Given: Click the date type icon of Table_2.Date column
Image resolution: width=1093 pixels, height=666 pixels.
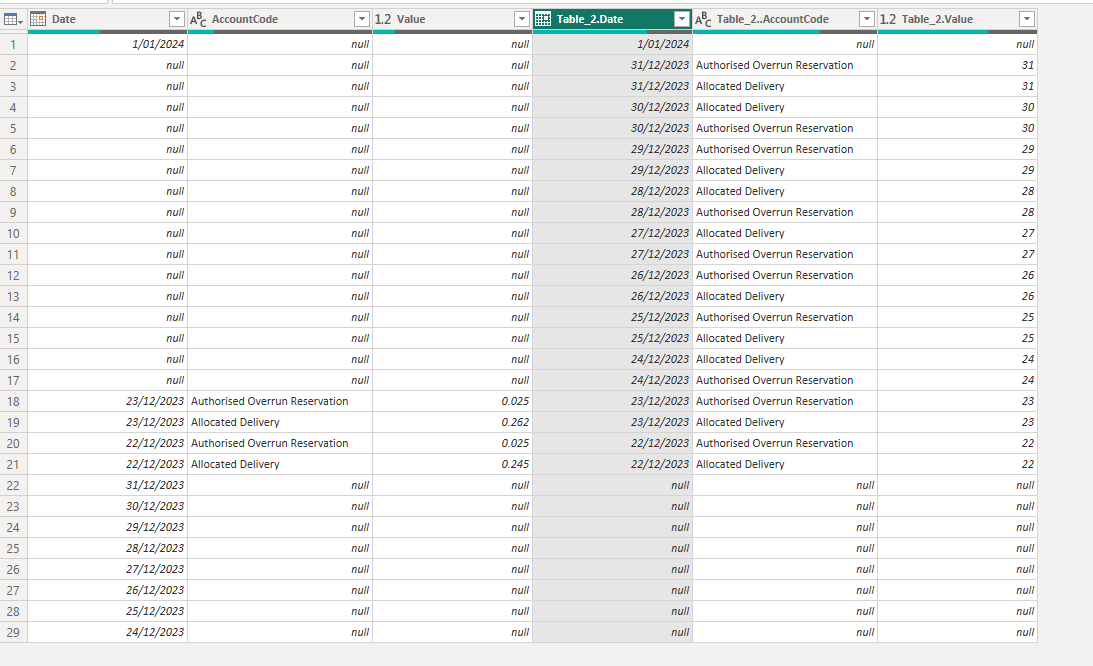Looking at the screenshot, I should click(x=543, y=20).
